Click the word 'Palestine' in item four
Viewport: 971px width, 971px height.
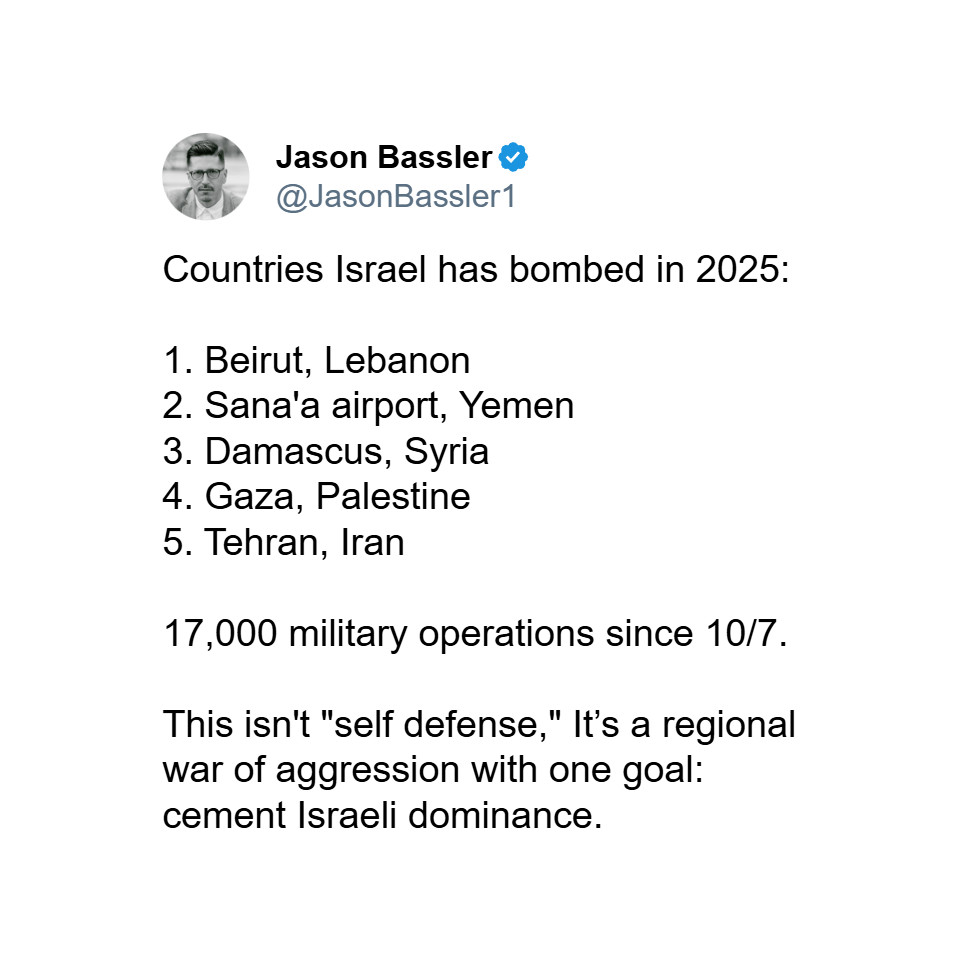[393, 497]
